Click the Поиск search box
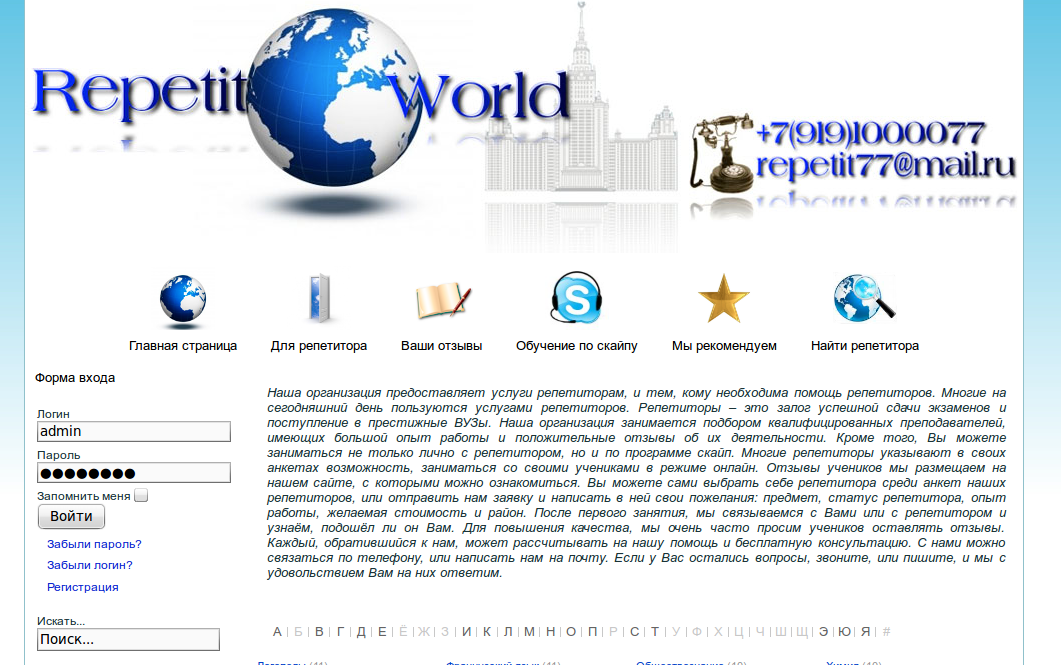Image resolution: width=1061 pixels, height=665 pixels. pos(128,638)
